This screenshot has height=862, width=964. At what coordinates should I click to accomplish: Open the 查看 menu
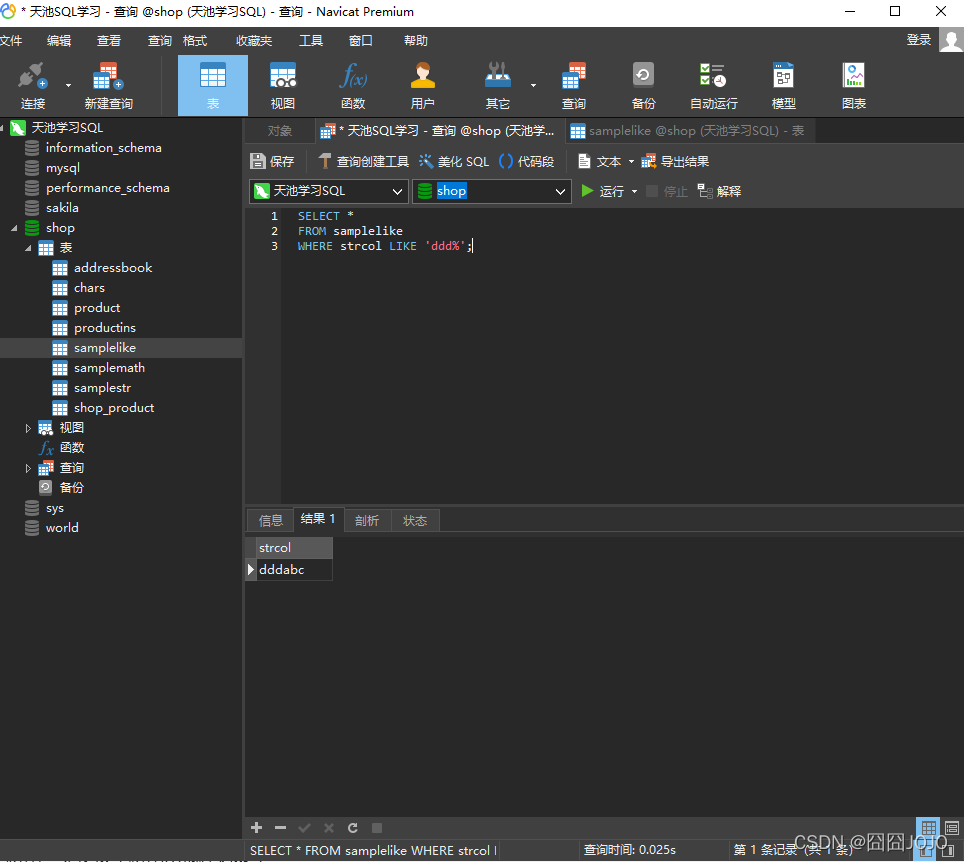tap(109, 41)
